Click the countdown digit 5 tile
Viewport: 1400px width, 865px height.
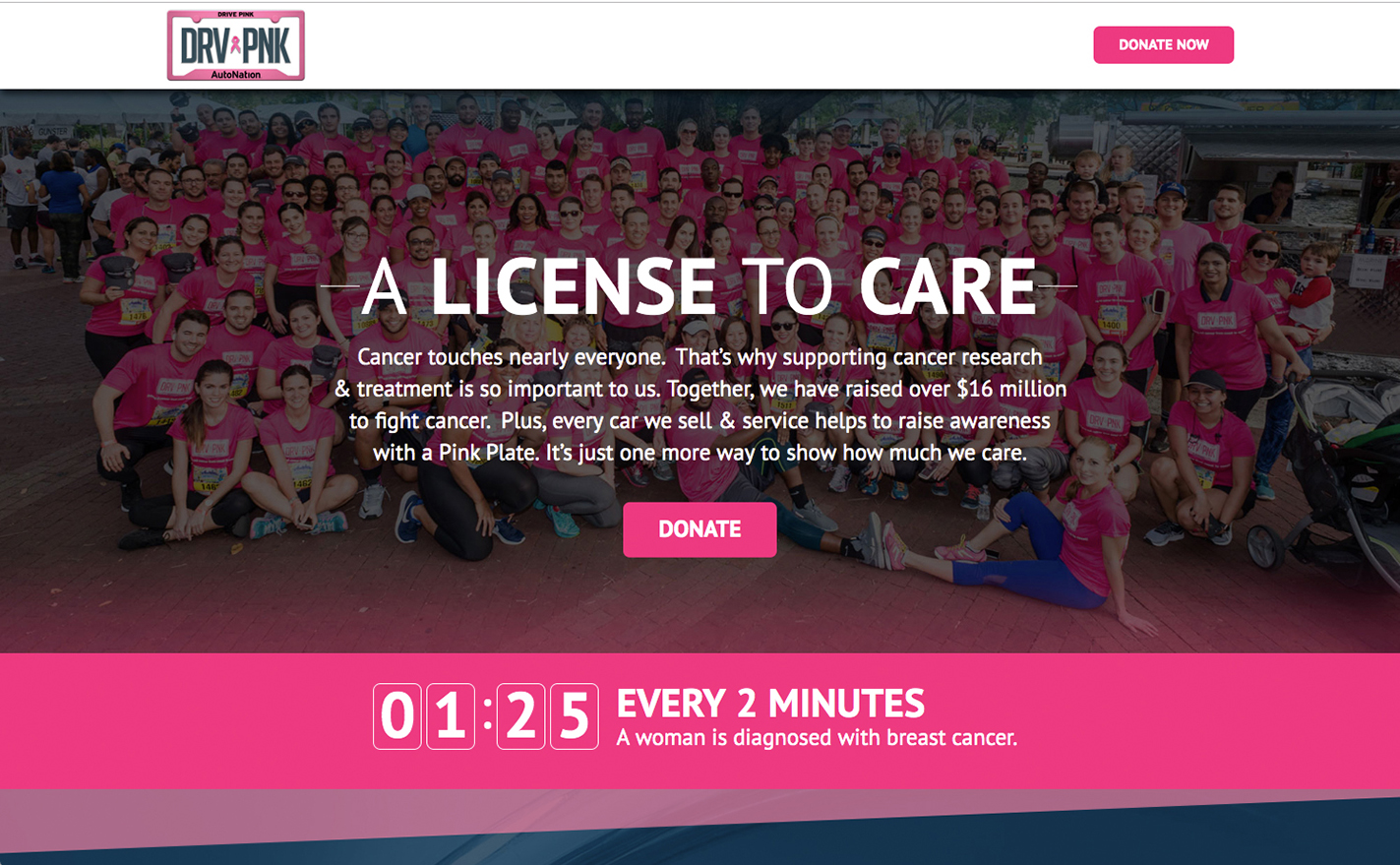[x=575, y=716]
